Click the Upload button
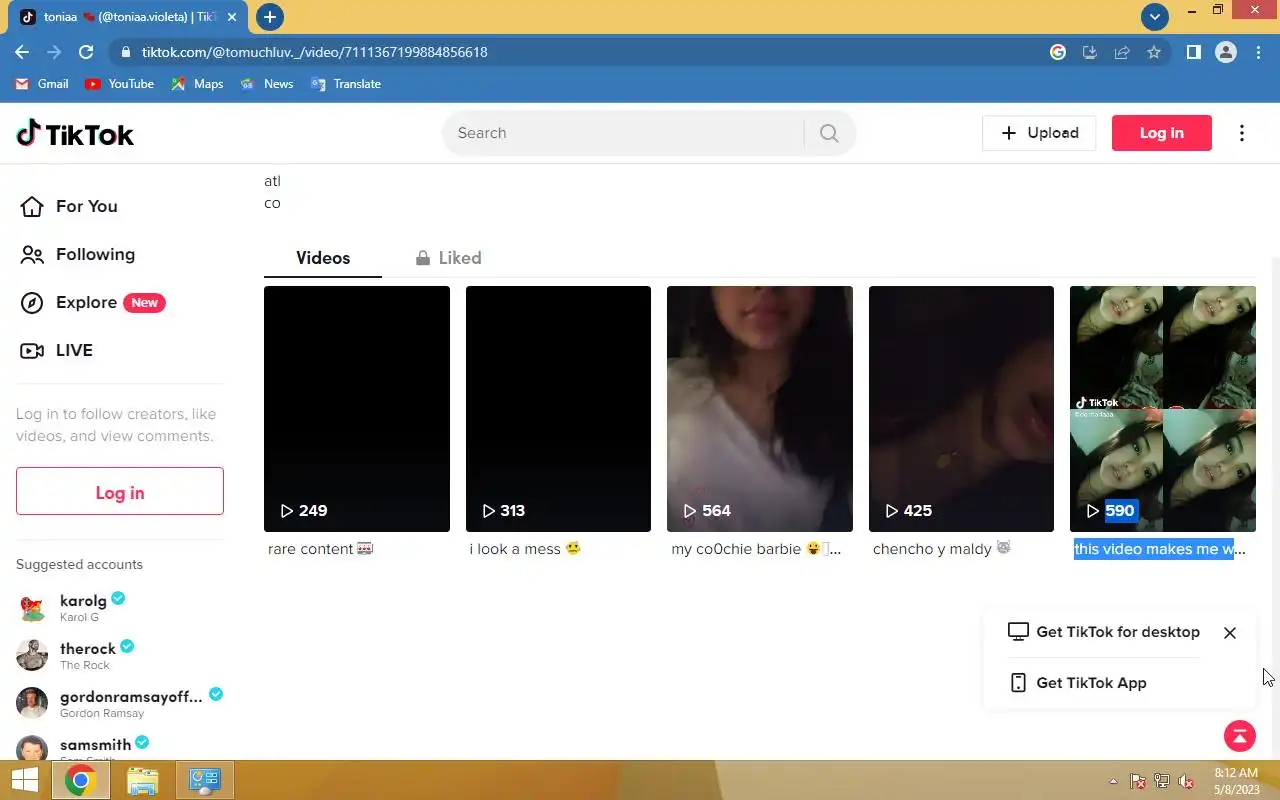 tap(1039, 133)
